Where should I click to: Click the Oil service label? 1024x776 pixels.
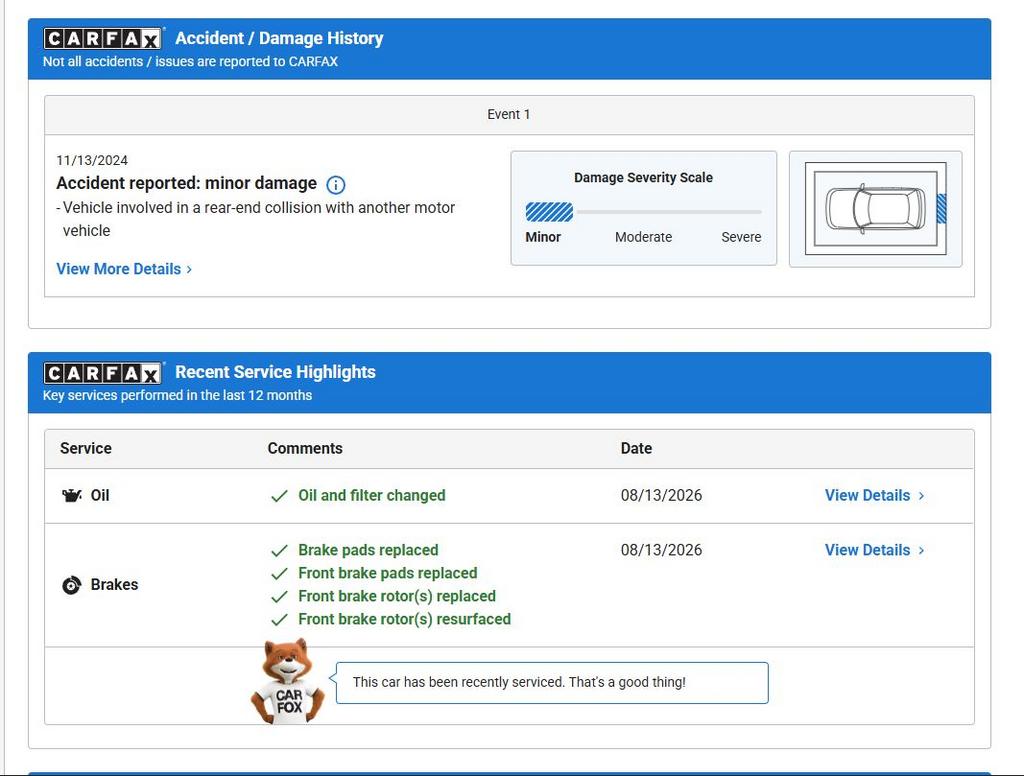point(100,495)
